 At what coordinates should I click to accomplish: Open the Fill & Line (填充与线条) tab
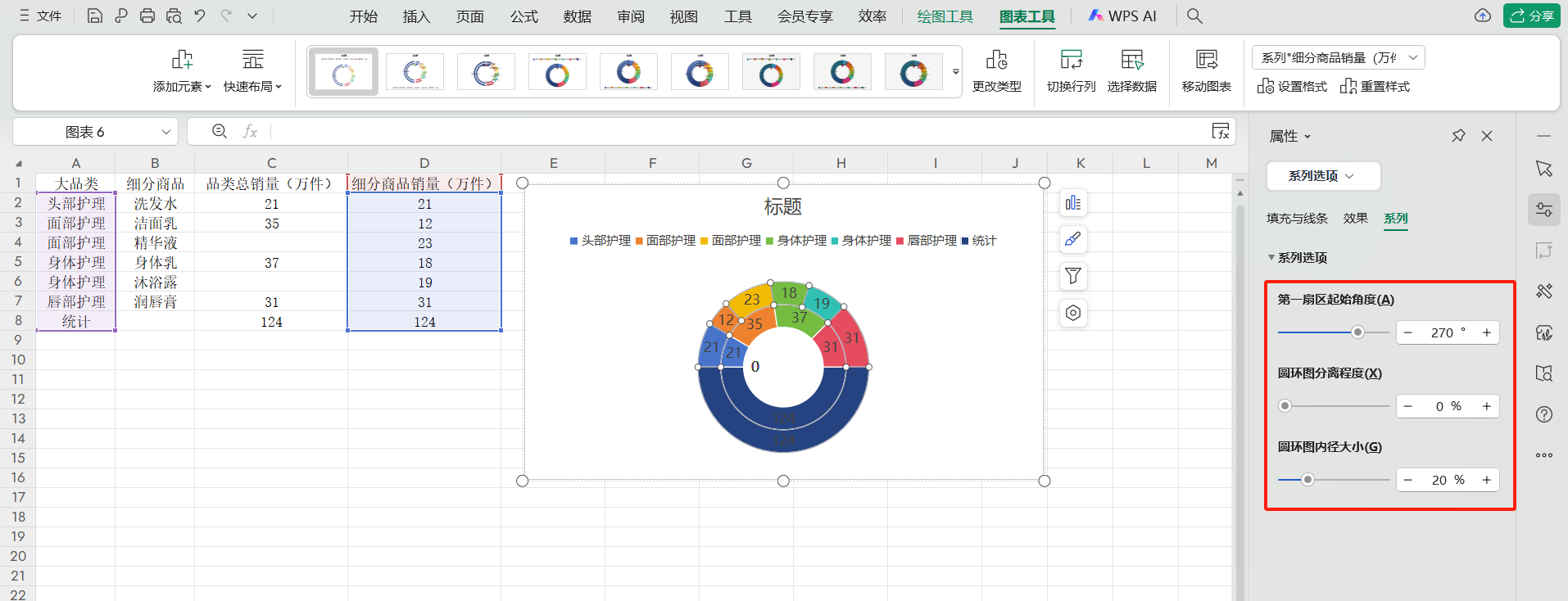coord(1296,219)
